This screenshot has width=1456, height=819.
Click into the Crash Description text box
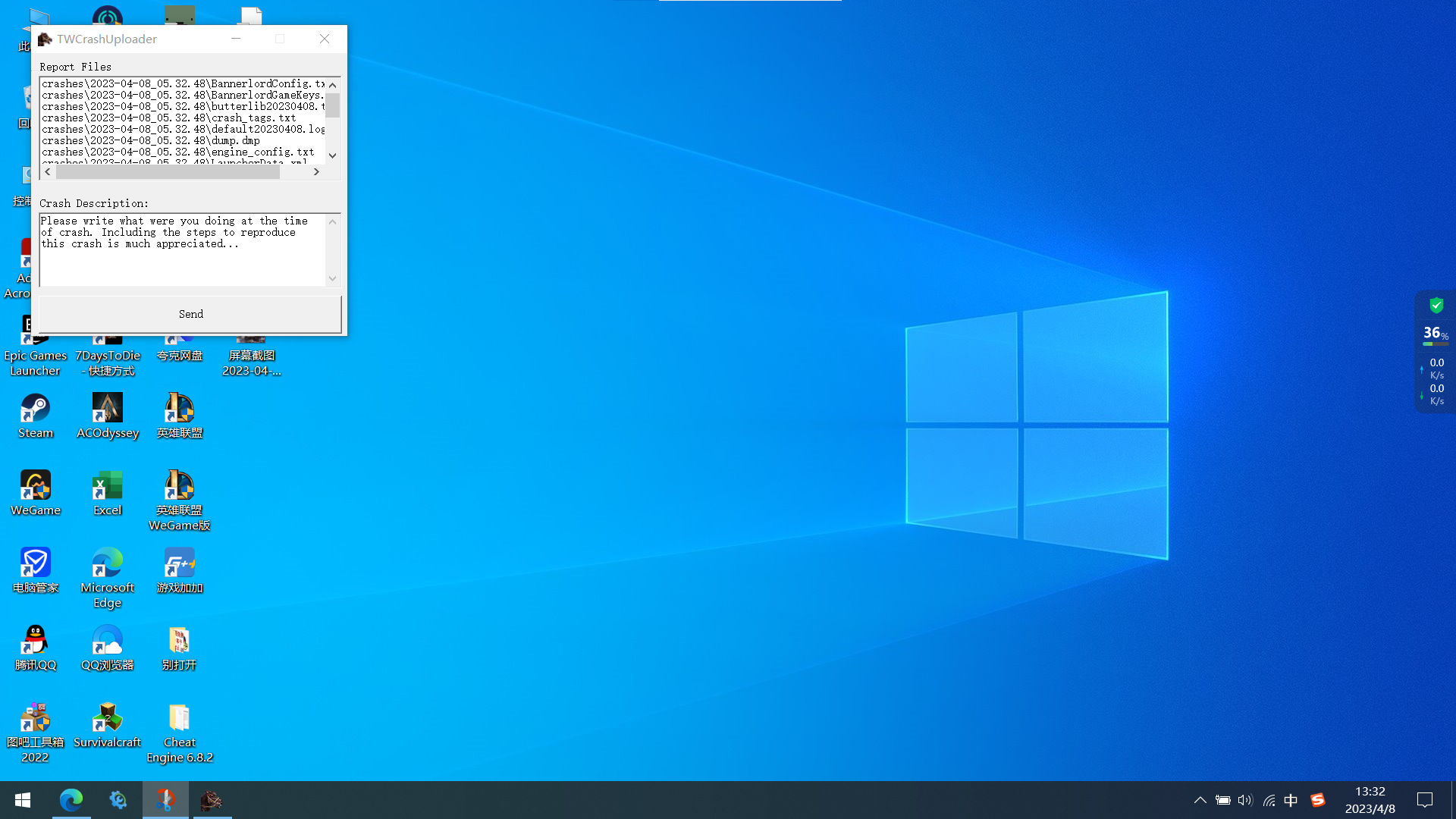183,249
